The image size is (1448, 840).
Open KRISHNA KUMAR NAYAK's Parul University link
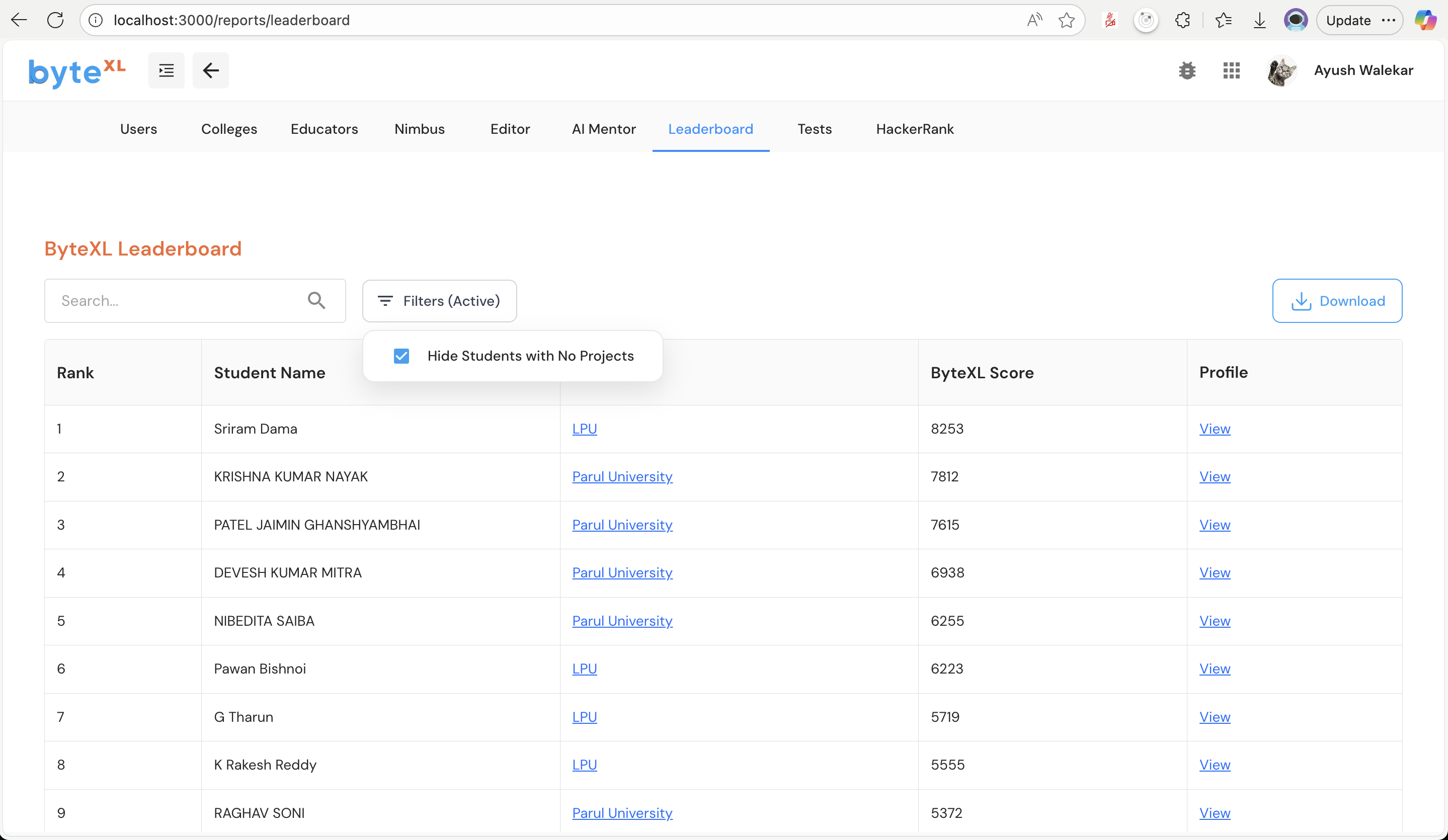pyautogui.click(x=622, y=476)
